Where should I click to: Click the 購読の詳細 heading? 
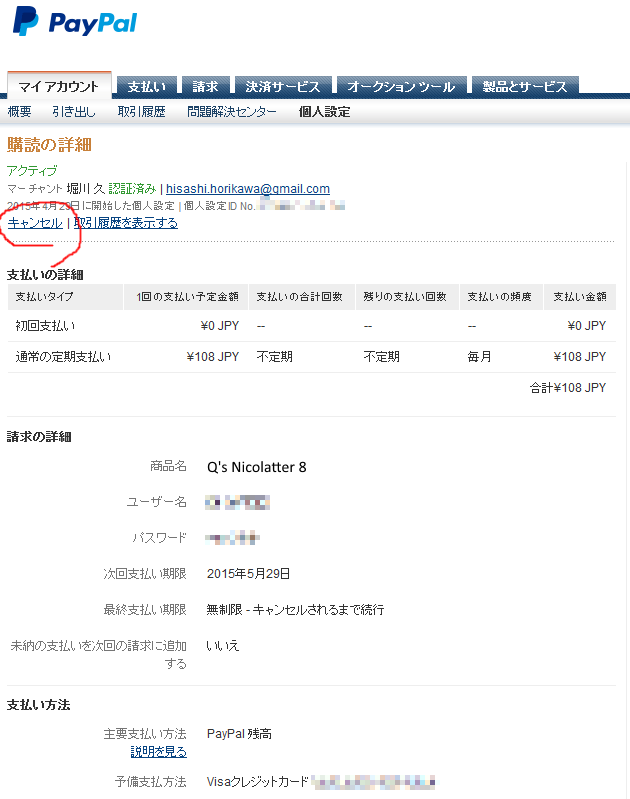tap(49, 145)
